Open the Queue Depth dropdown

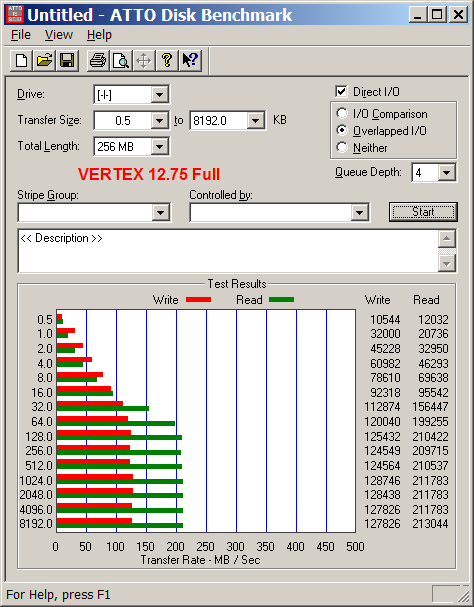click(x=447, y=173)
